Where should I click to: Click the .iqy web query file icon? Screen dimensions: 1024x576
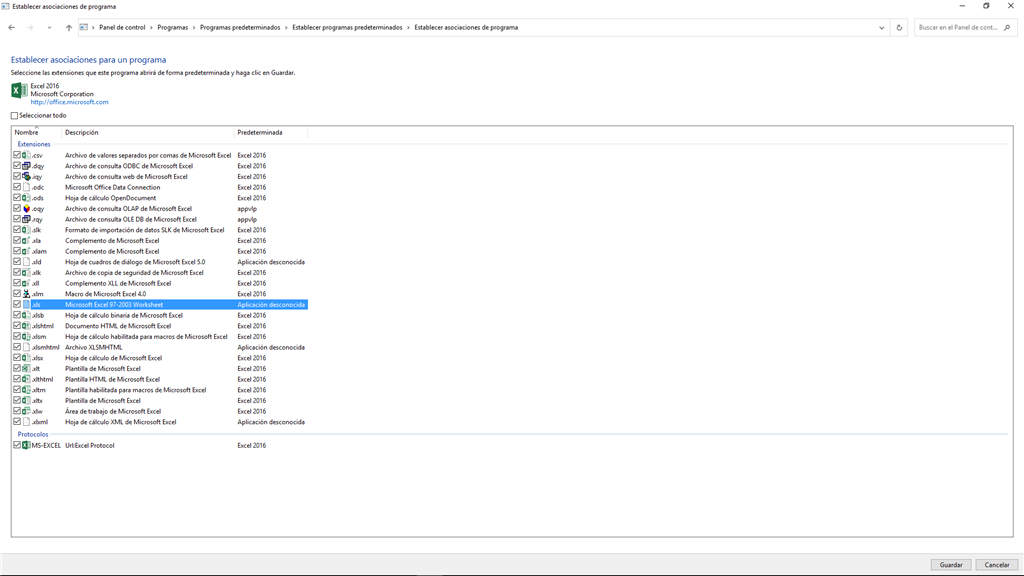26,176
